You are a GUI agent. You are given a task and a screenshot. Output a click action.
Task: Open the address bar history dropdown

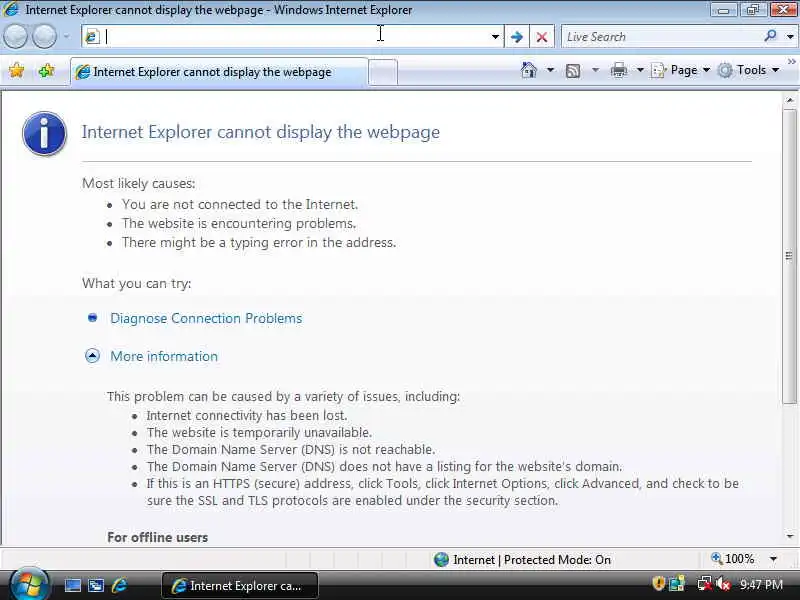[x=495, y=37]
